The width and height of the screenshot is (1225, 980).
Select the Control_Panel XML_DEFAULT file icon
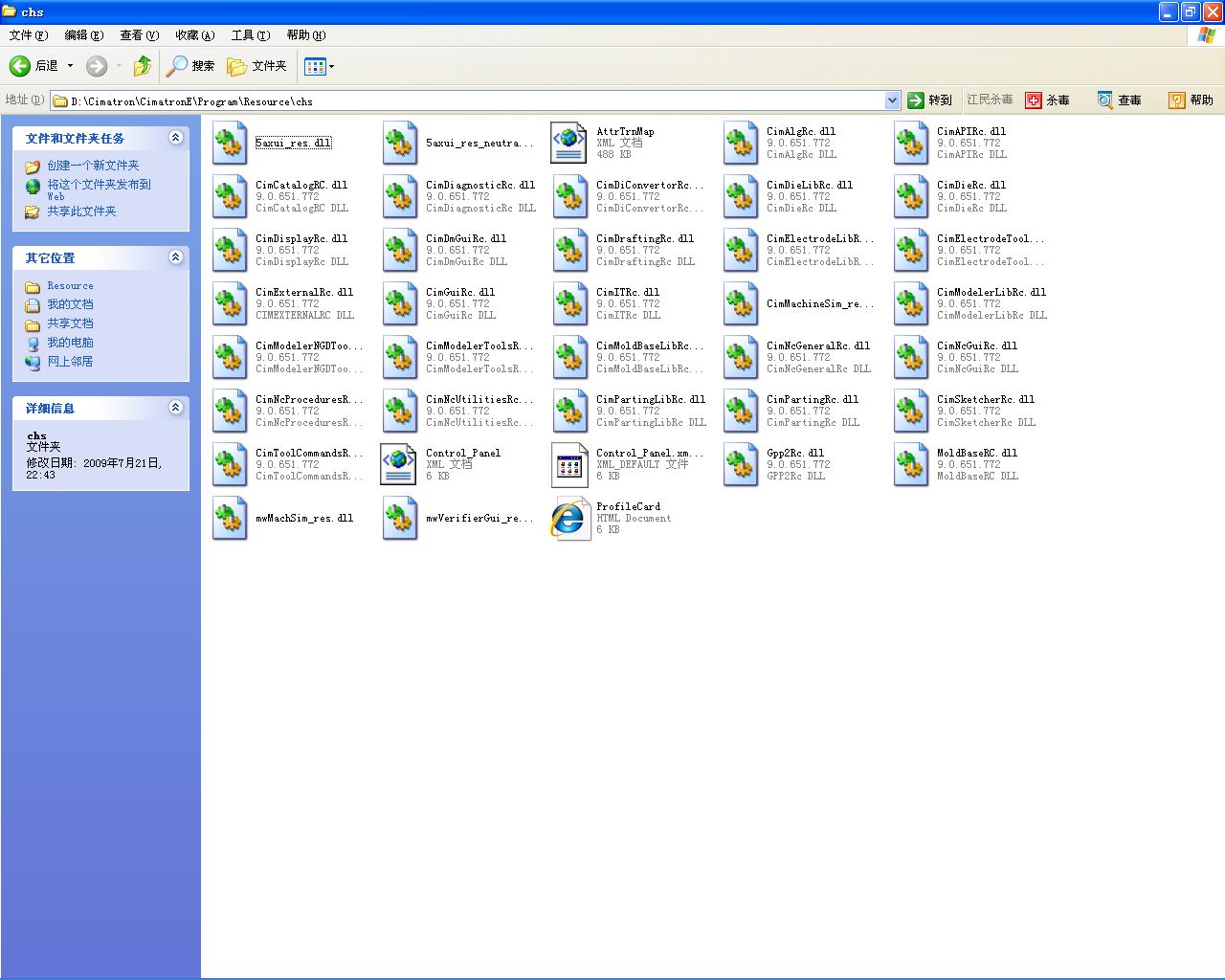tap(570, 465)
